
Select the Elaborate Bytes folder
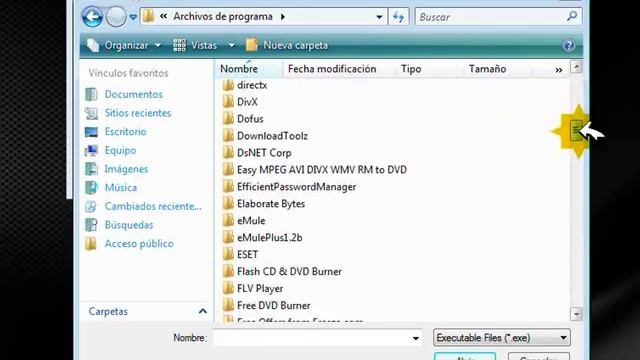(x=271, y=204)
